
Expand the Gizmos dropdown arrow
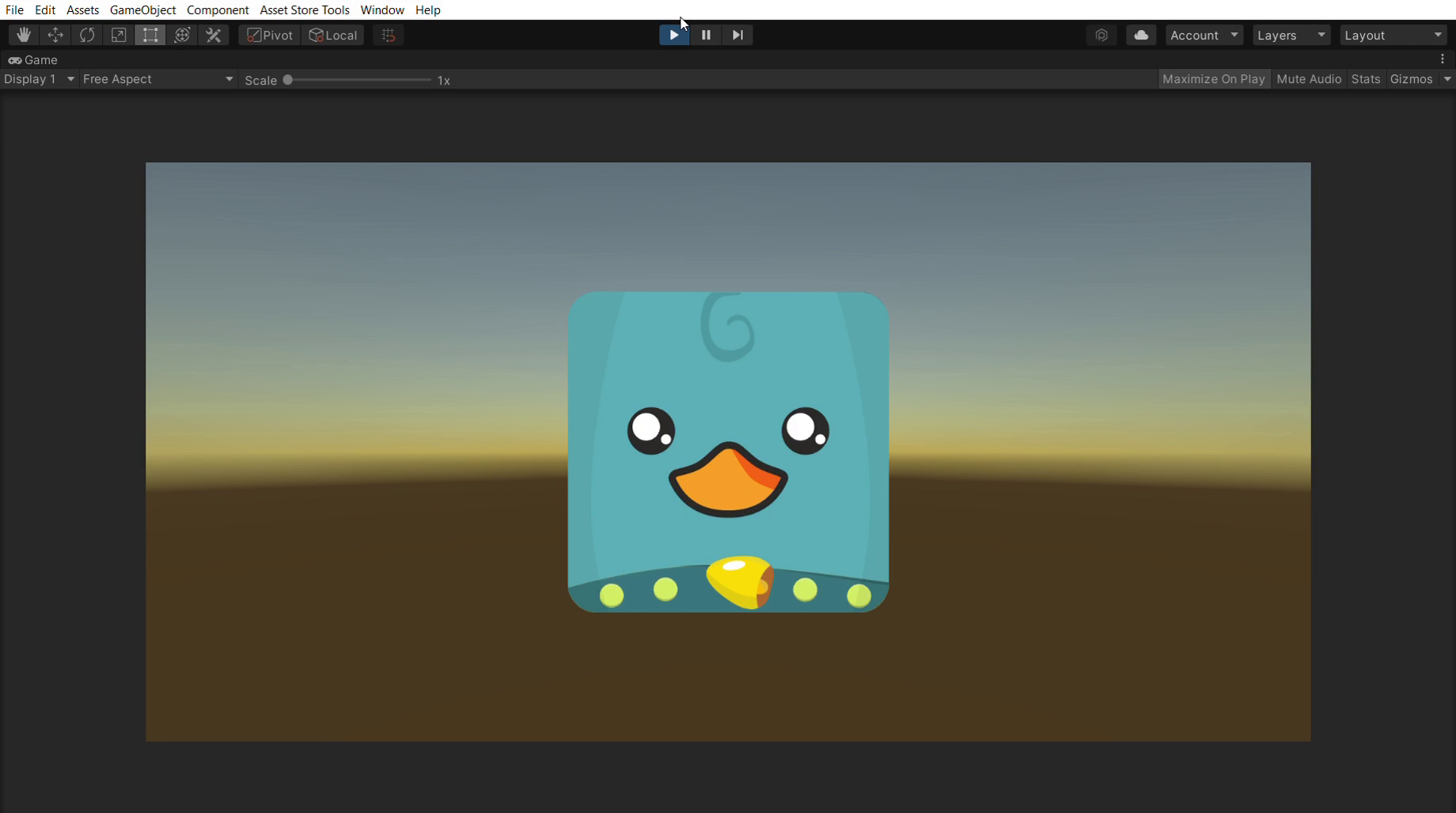(1447, 79)
